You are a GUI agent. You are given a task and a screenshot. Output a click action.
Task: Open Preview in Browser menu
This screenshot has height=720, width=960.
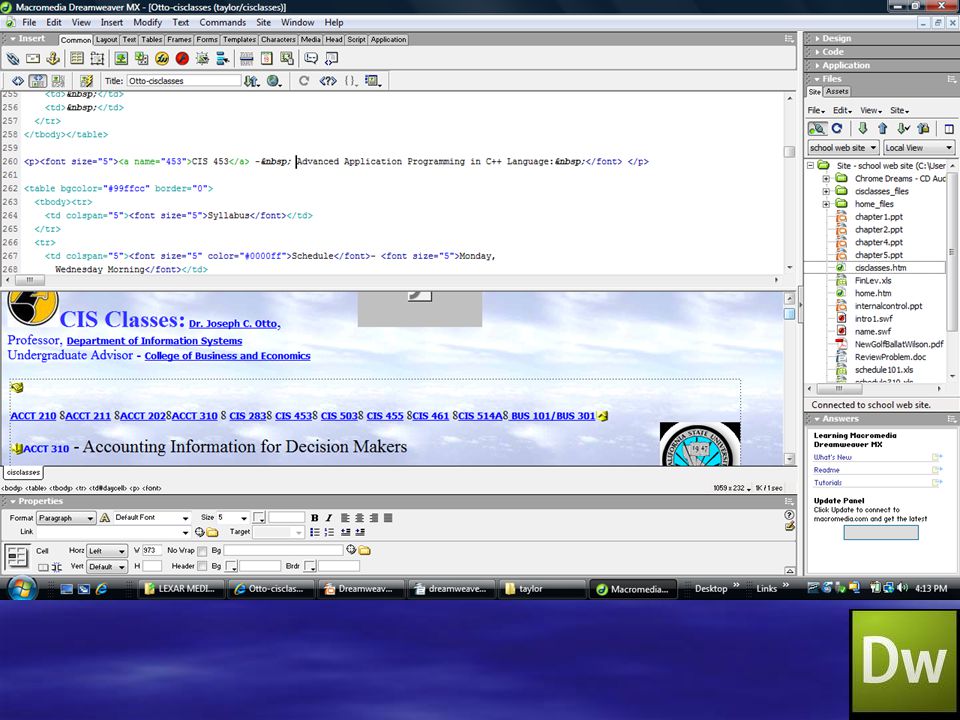(x=274, y=81)
